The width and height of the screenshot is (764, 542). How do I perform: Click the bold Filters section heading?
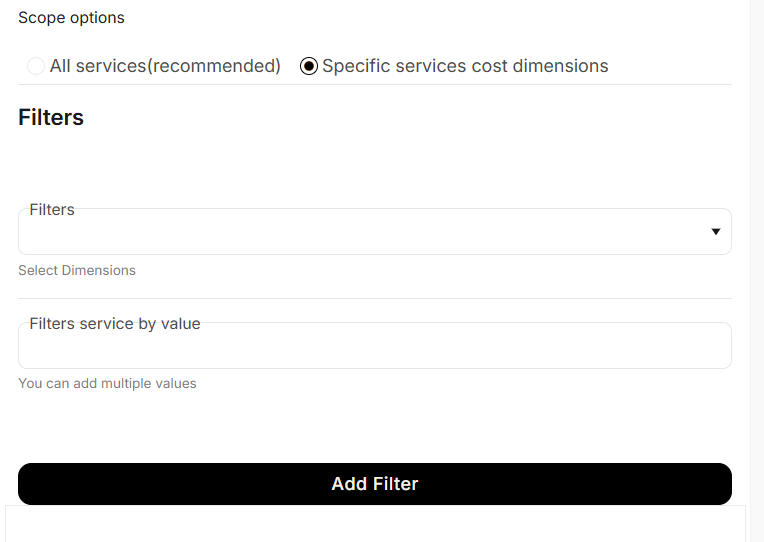(x=51, y=117)
